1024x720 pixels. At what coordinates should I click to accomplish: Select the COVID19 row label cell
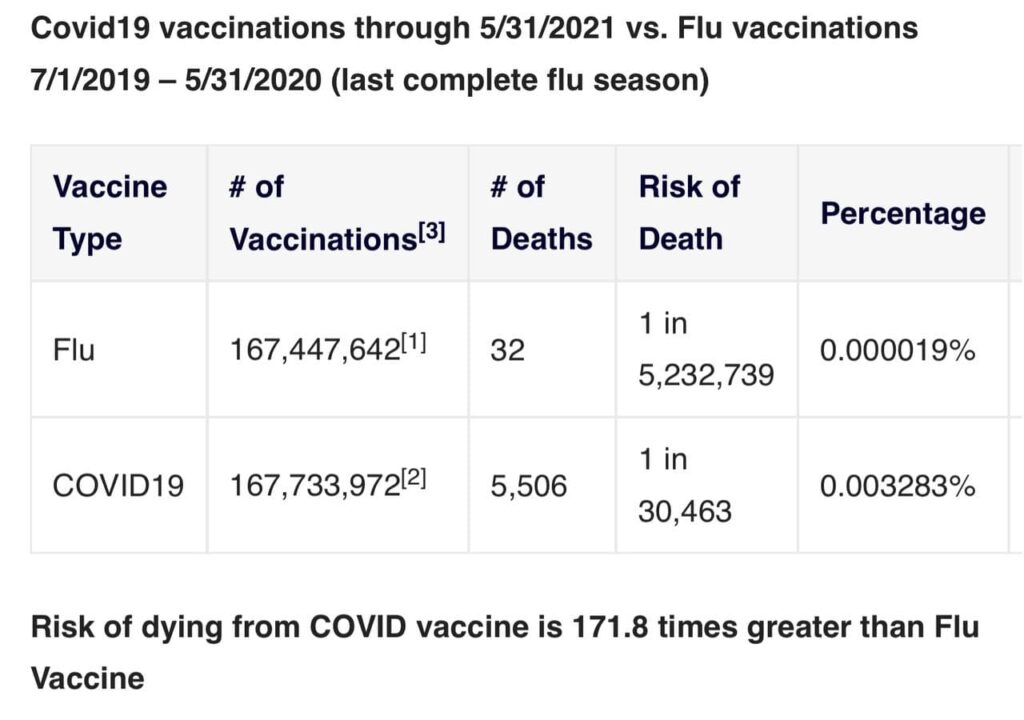click(x=118, y=486)
